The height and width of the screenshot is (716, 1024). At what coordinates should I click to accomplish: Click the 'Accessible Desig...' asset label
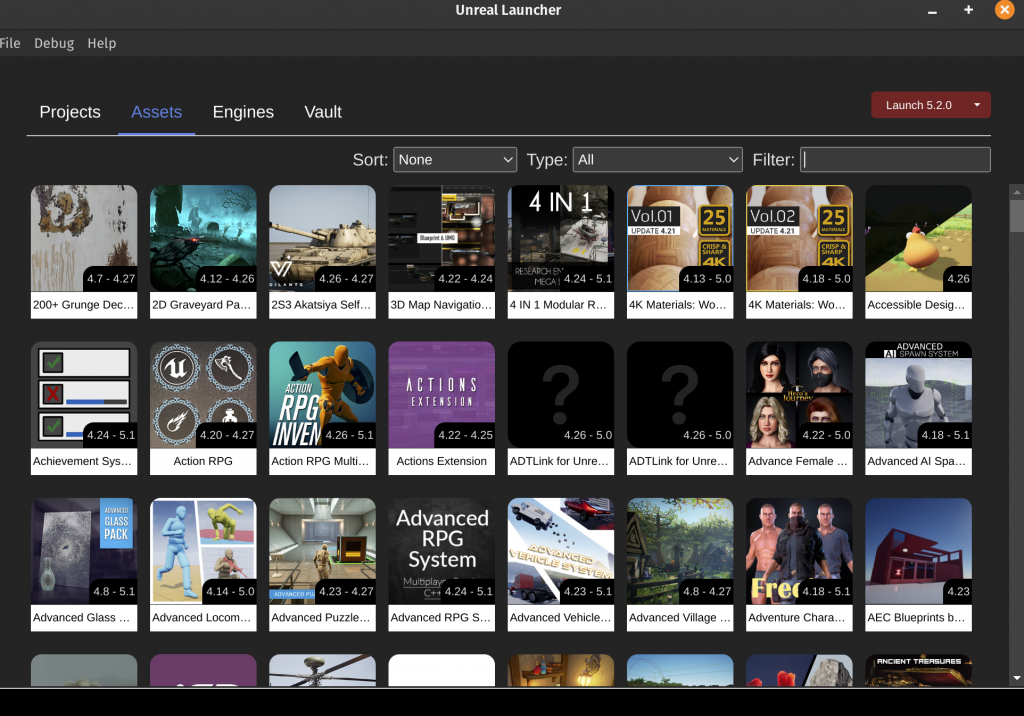click(x=918, y=305)
